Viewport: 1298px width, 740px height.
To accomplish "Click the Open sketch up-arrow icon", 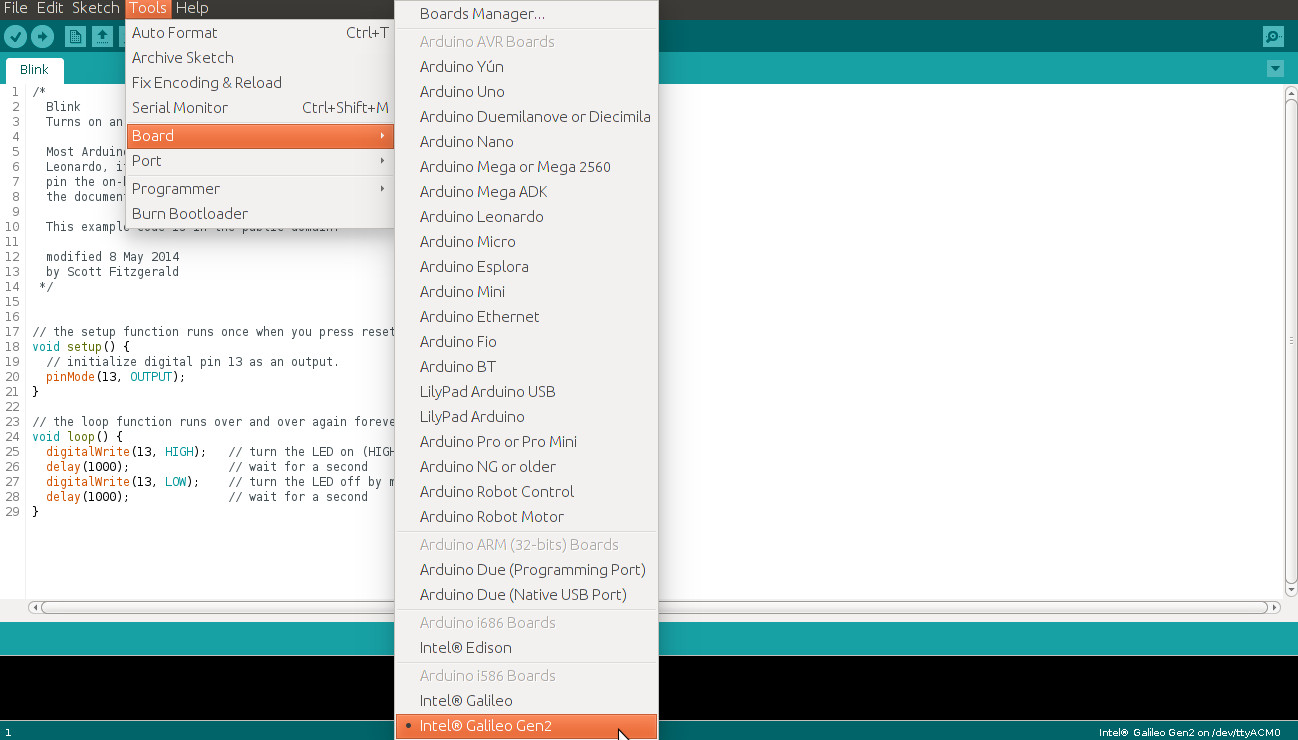I will coord(102,37).
